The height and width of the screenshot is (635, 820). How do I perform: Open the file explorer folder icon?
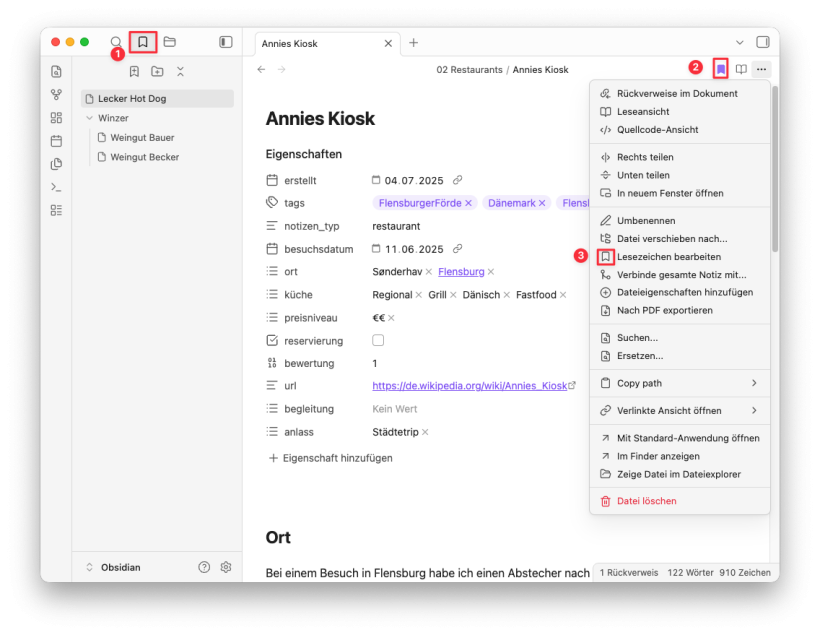click(170, 42)
